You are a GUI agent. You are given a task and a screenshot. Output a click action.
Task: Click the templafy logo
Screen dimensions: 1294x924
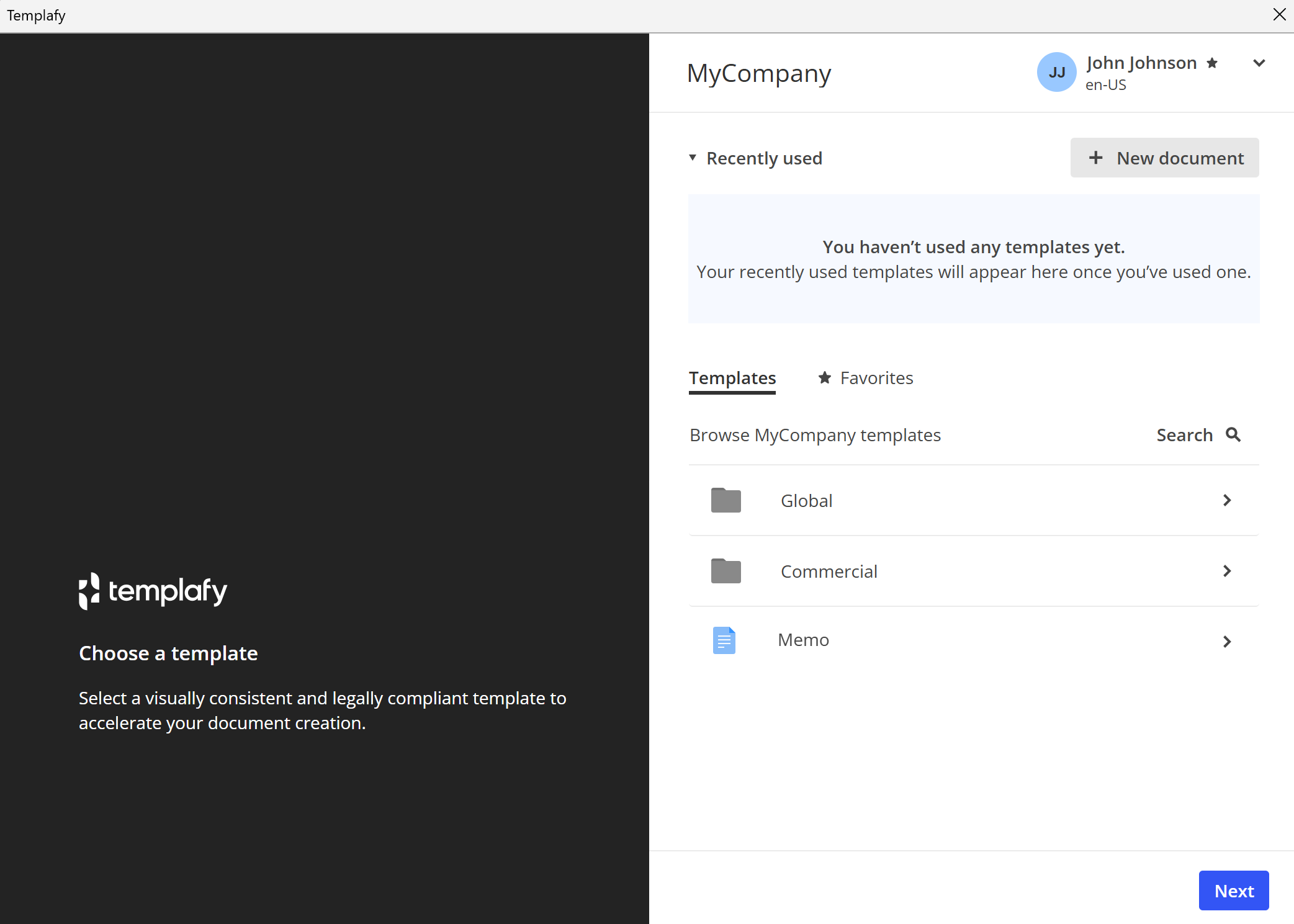[153, 591]
